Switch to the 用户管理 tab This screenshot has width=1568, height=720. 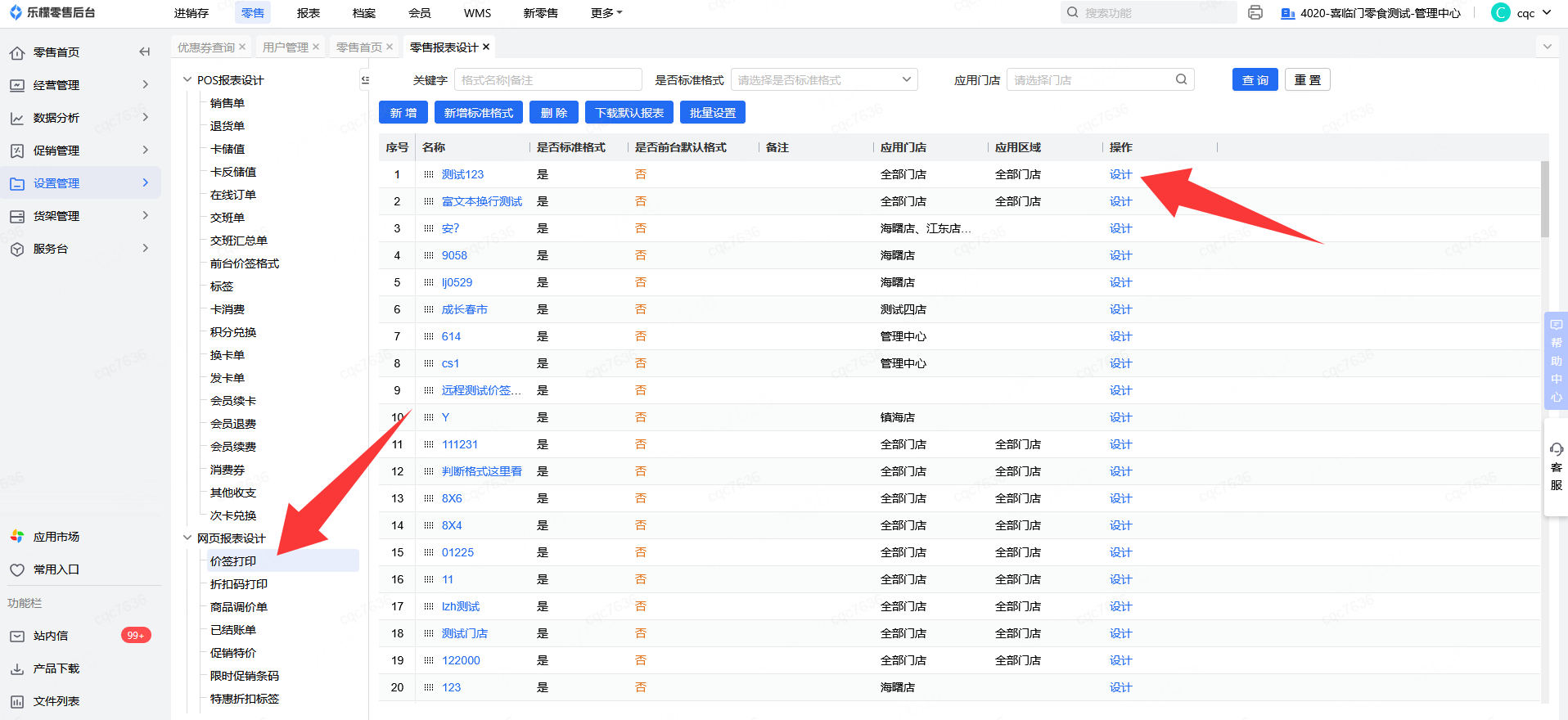click(x=285, y=47)
